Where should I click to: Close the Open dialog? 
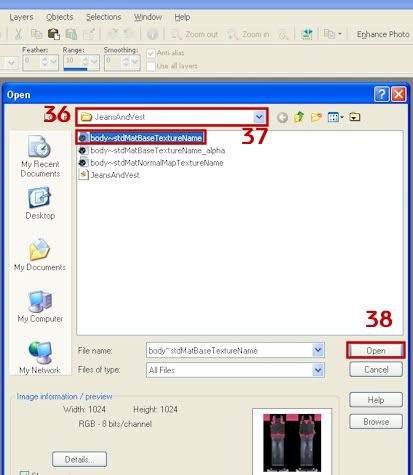tap(399, 95)
